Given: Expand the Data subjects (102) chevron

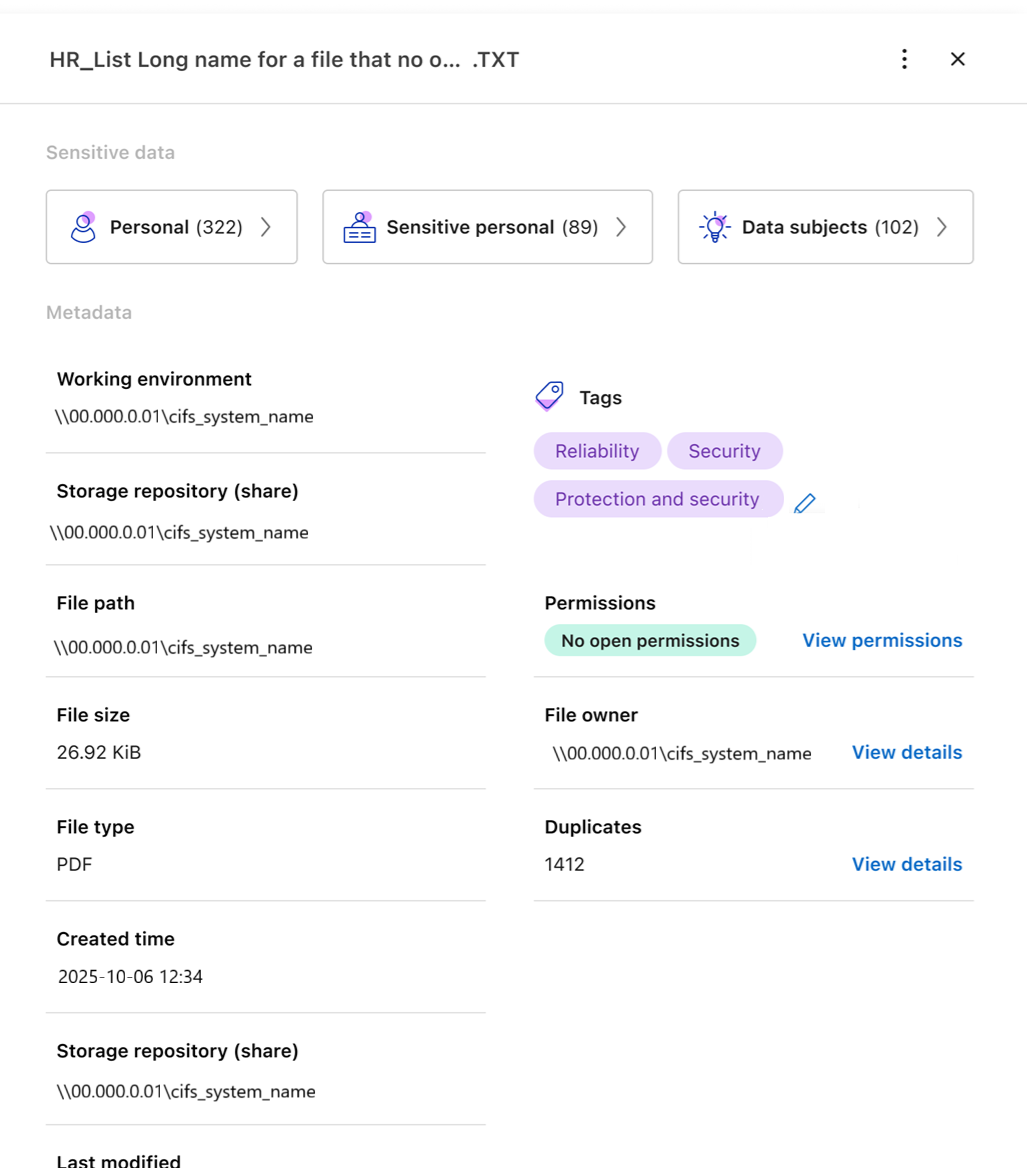Looking at the screenshot, I should click(941, 227).
